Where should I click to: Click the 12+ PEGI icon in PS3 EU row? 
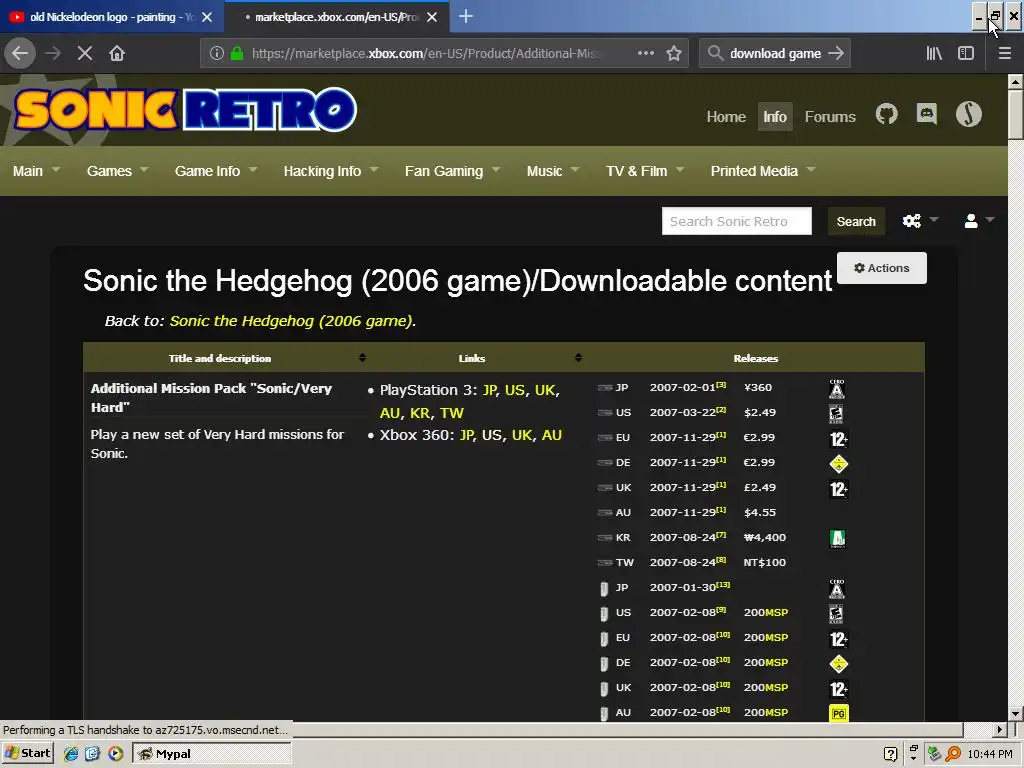pyautogui.click(x=839, y=439)
